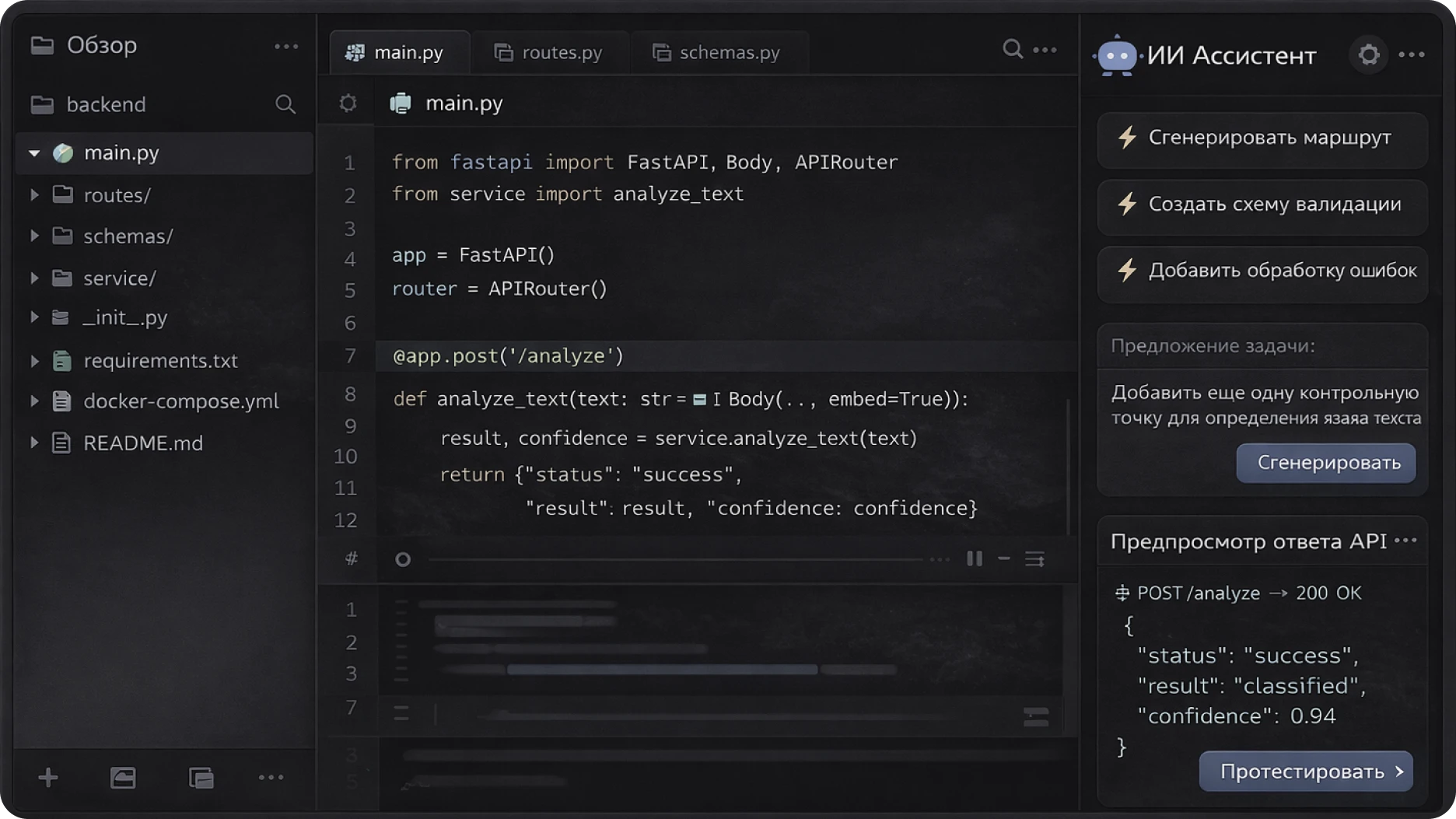Collapse the main.py tree item arrow

(x=34, y=153)
